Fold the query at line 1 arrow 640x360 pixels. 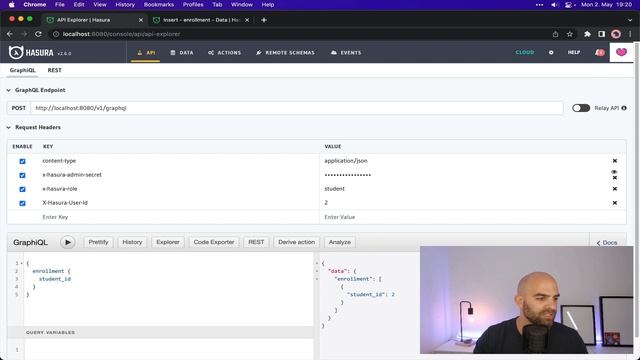22,263
